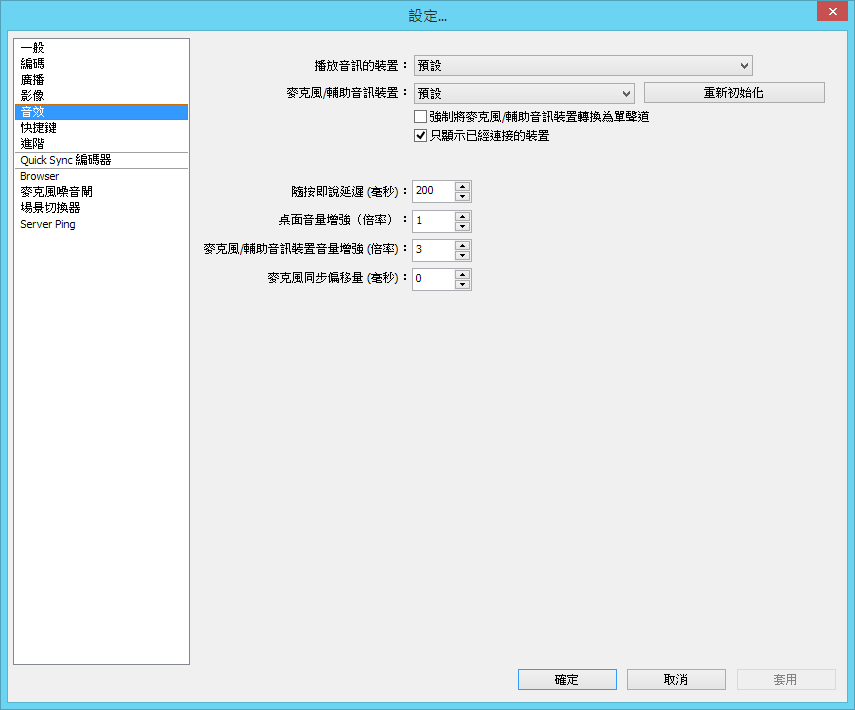The height and width of the screenshot is (710, 855).
Task: Open Server Ping settings
Action: 101,224
